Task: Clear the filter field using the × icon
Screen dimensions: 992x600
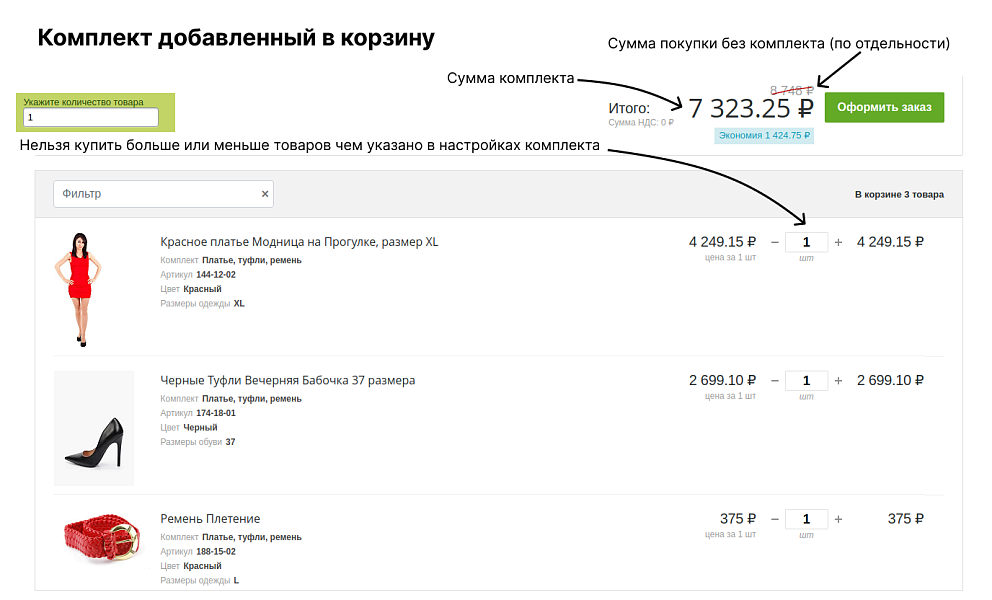Action: 265,193
